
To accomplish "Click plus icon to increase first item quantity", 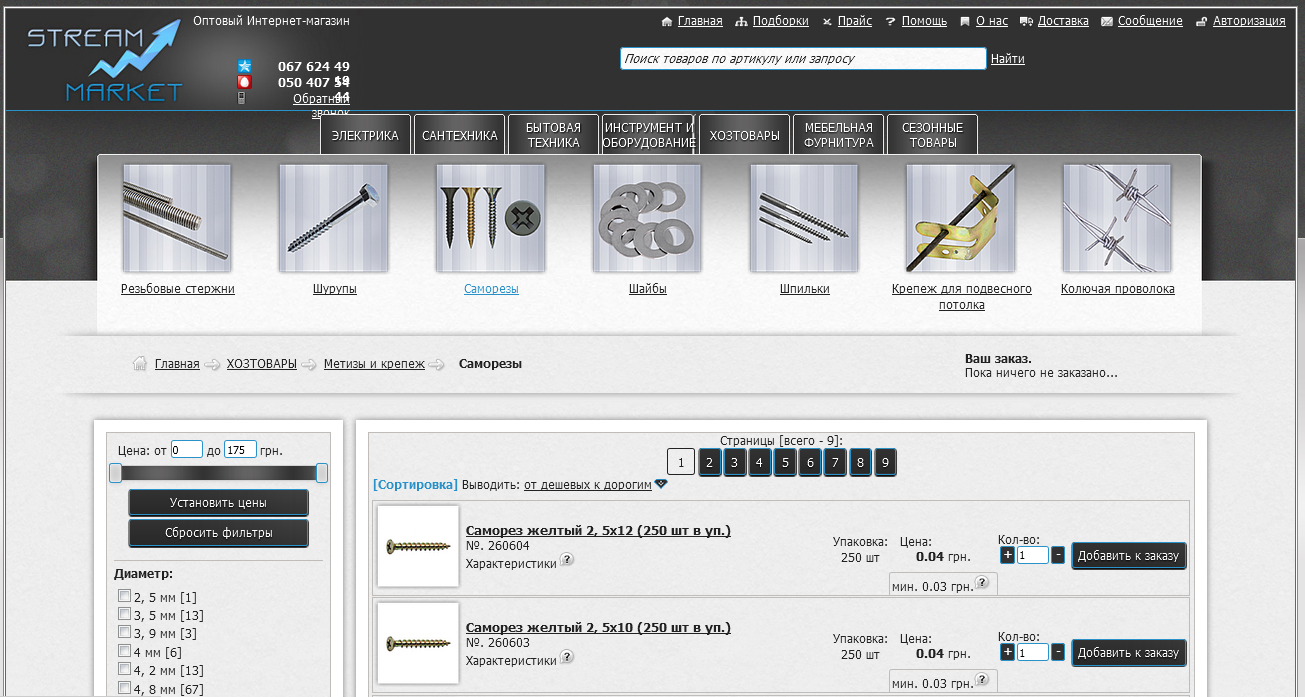I will click(x=1007, y=555).
